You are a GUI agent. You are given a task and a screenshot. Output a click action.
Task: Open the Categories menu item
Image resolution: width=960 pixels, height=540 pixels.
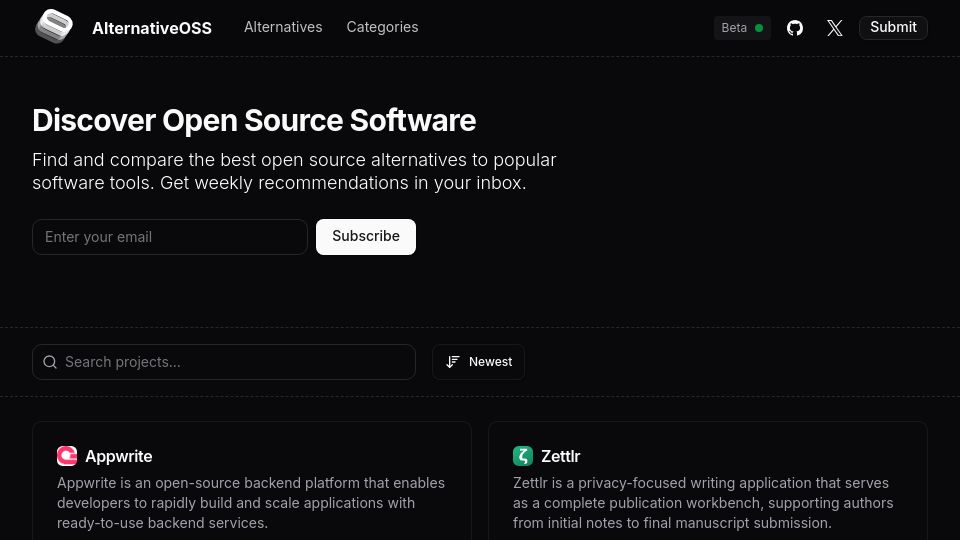click(x=382, y=27)
